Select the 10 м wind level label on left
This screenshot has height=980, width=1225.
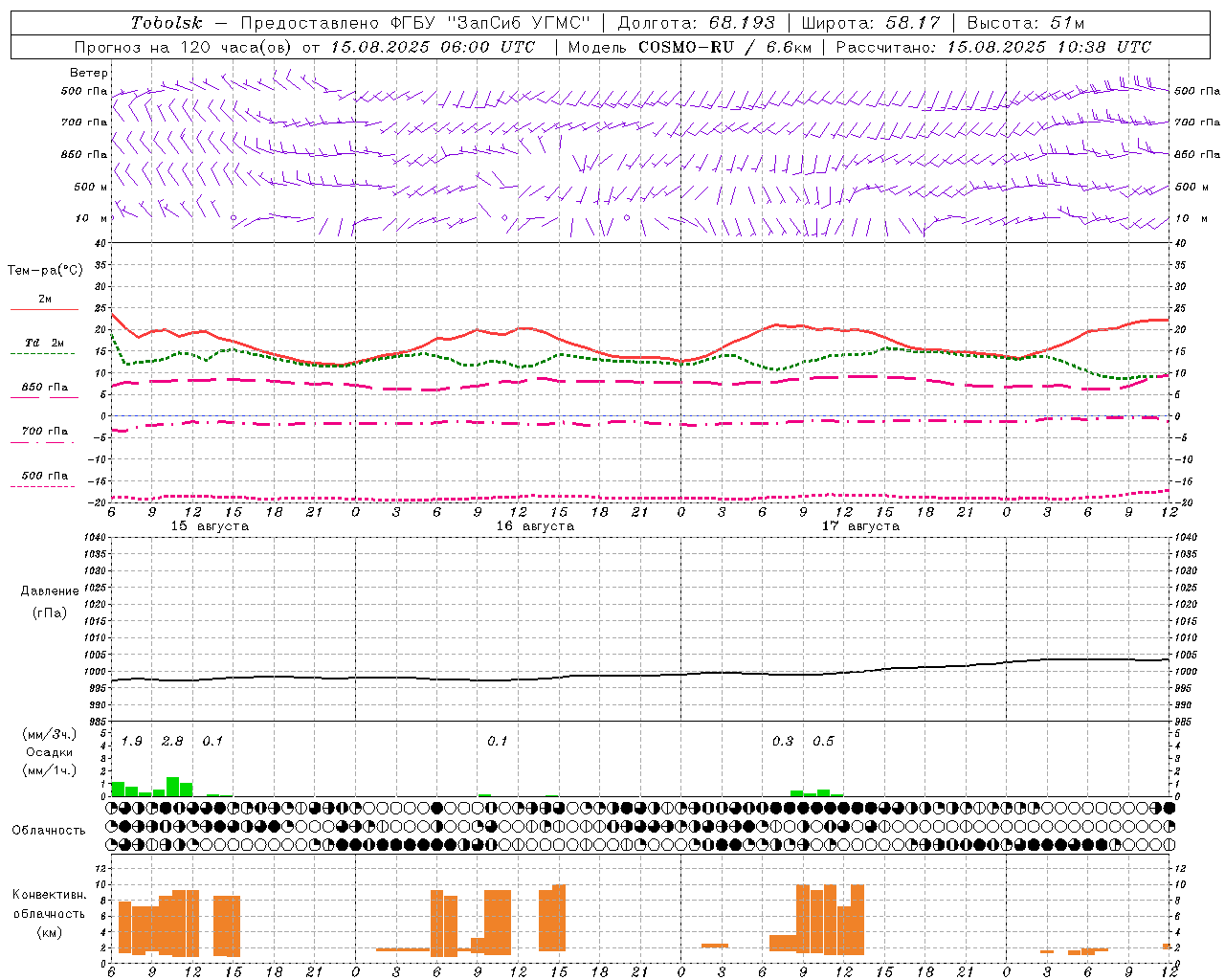pyautogui.click(x=92, y=218)
